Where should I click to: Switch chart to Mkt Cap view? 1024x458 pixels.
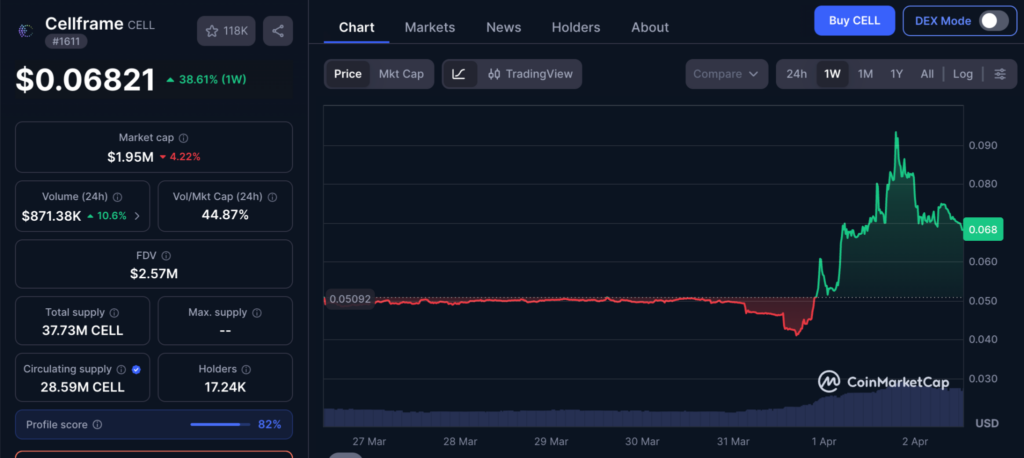(401, 74)
